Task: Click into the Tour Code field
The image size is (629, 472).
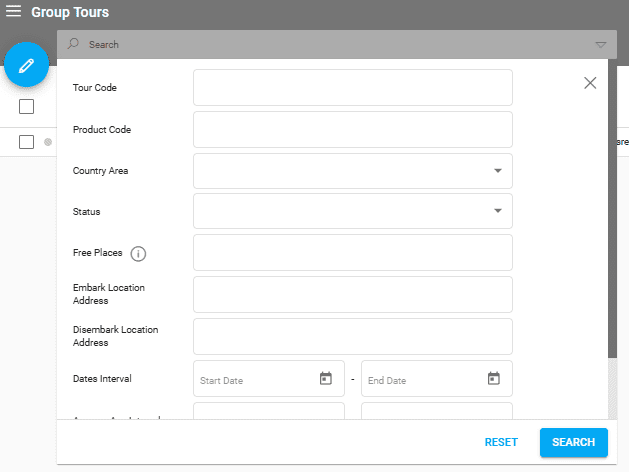Action: pyautogui.click(x=352, y=88)
